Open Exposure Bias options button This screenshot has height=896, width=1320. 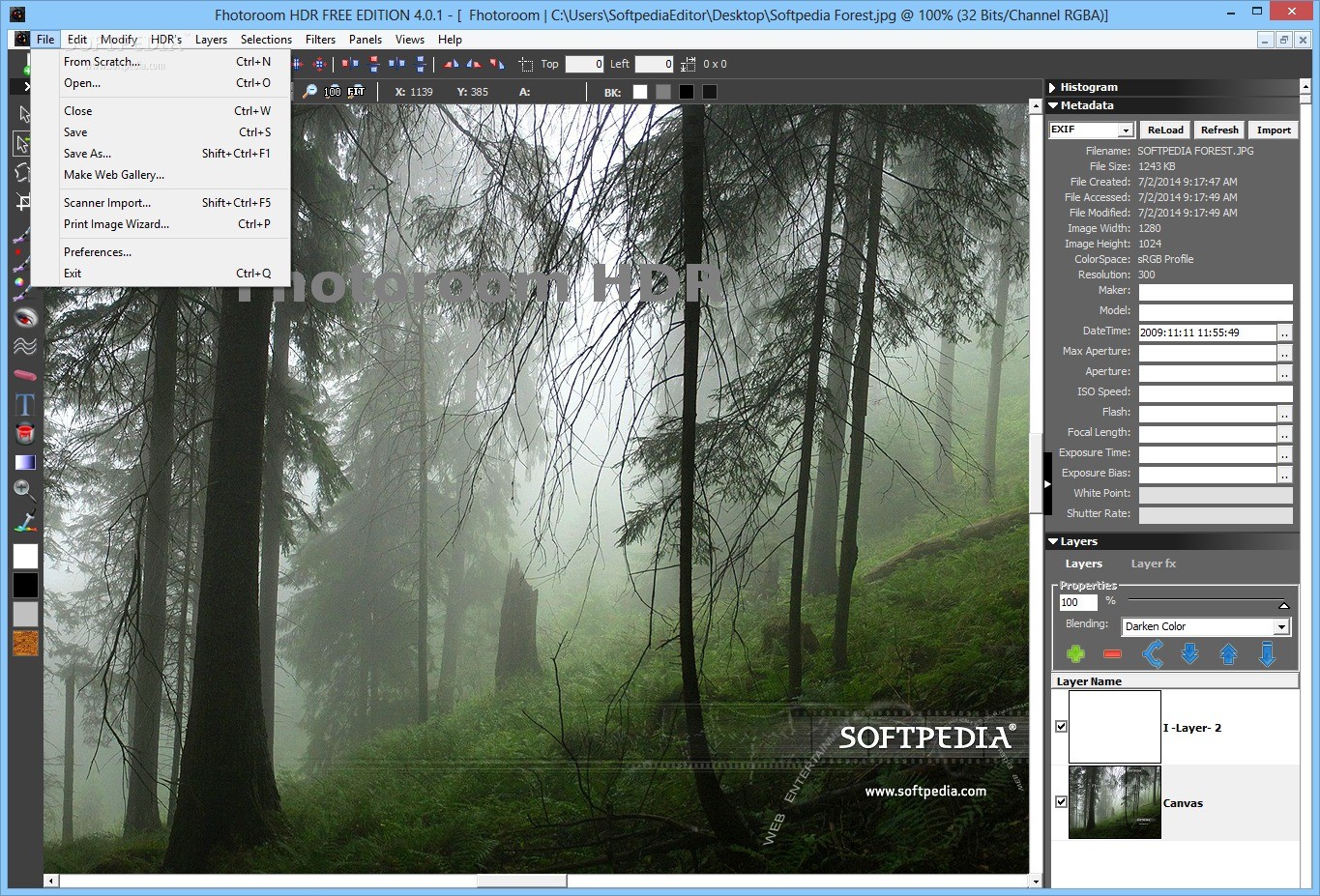coord(1284,475)
